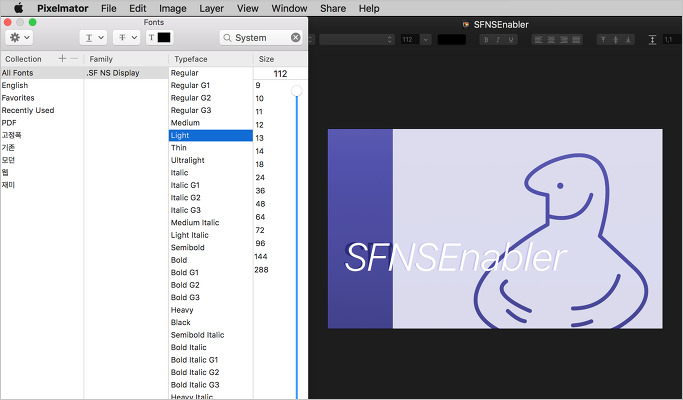Set font size to 144

click(x=261, y=257)
